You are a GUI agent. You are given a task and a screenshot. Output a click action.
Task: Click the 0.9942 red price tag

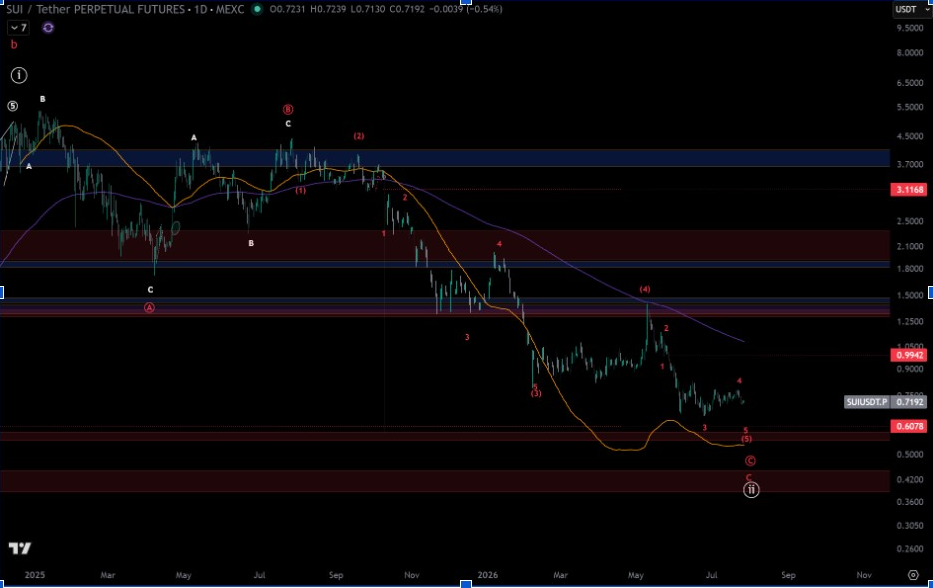click(910, 355)
